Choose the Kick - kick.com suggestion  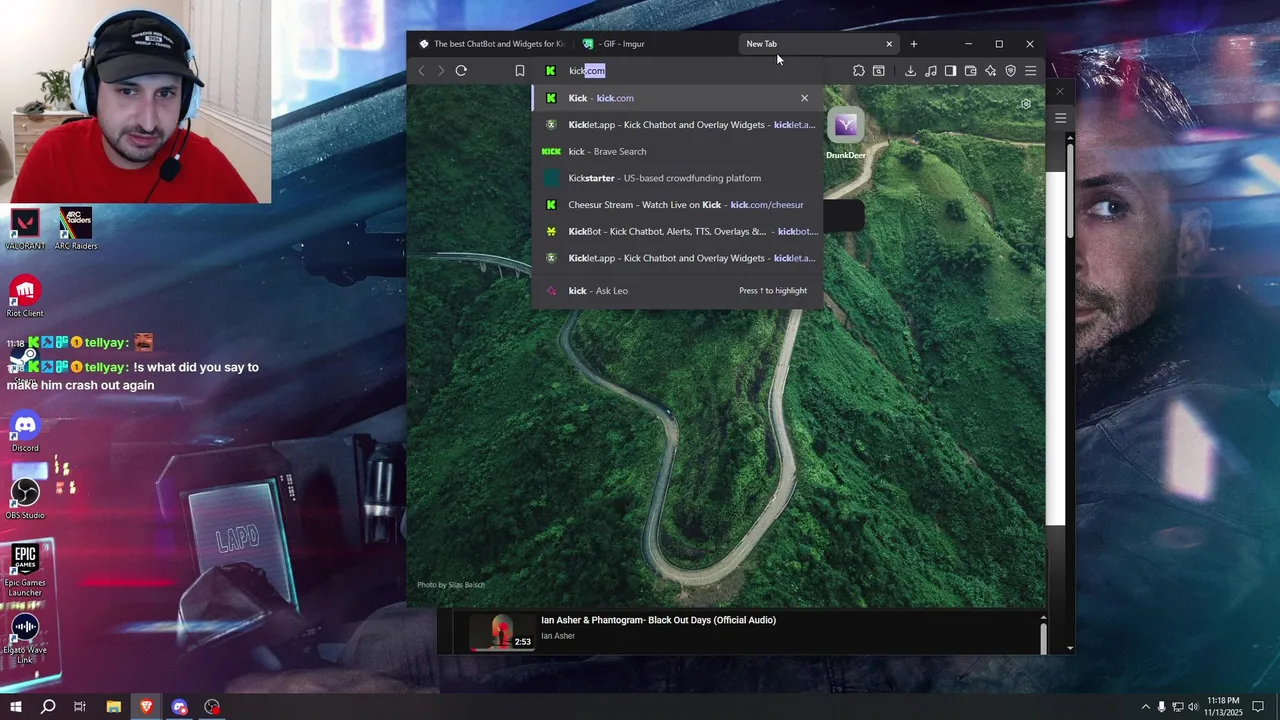click(677, 98)
